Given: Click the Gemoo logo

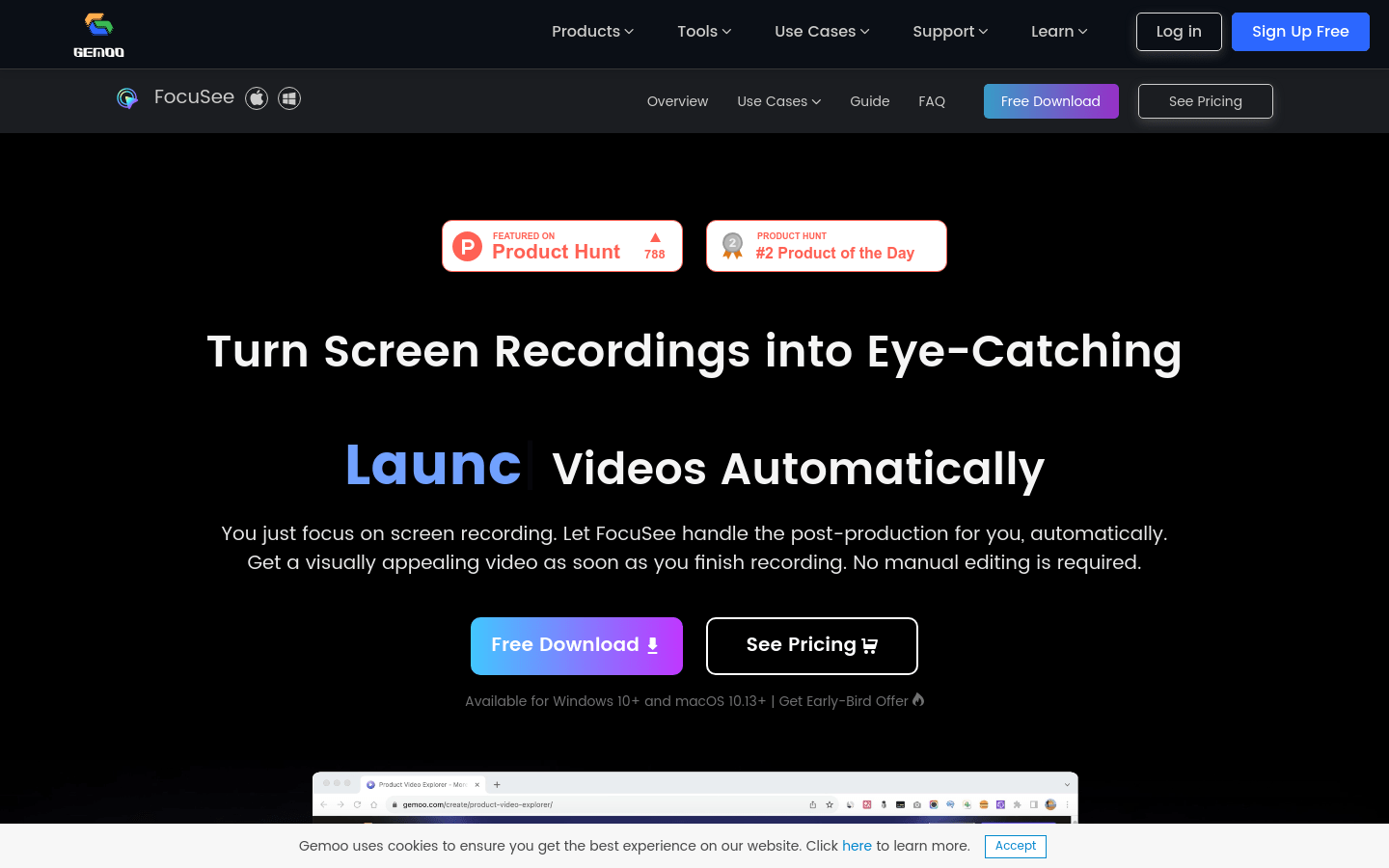Looking at the screenshot, I should (x=98, y=35).
